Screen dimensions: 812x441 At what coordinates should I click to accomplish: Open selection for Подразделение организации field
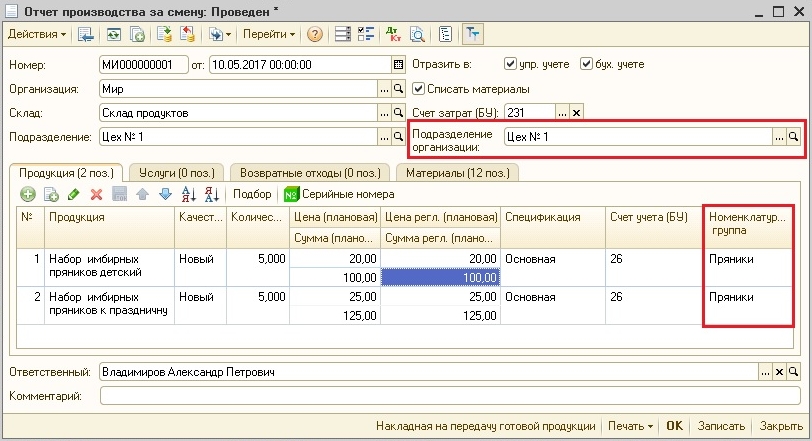[779, 137]
